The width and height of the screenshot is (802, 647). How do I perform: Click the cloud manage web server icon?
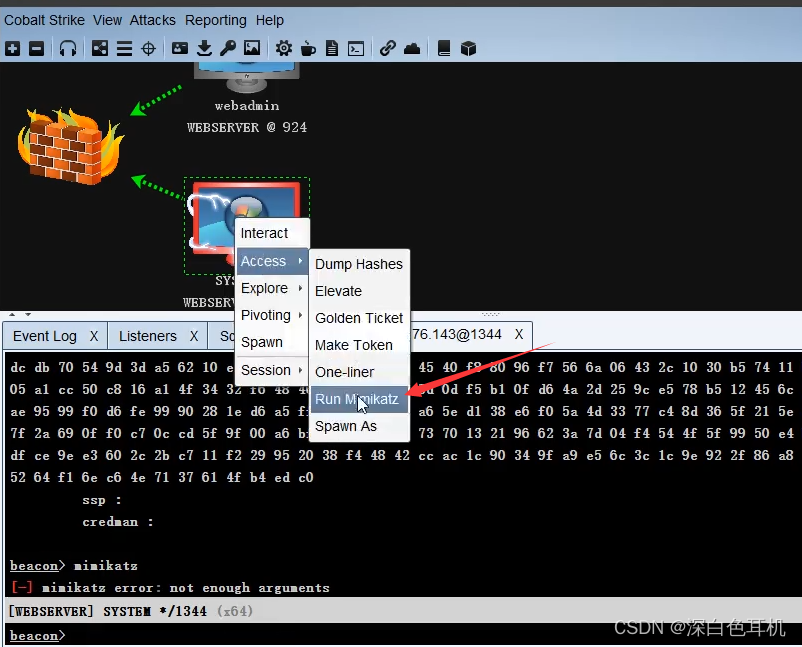[x=412, y=49]
